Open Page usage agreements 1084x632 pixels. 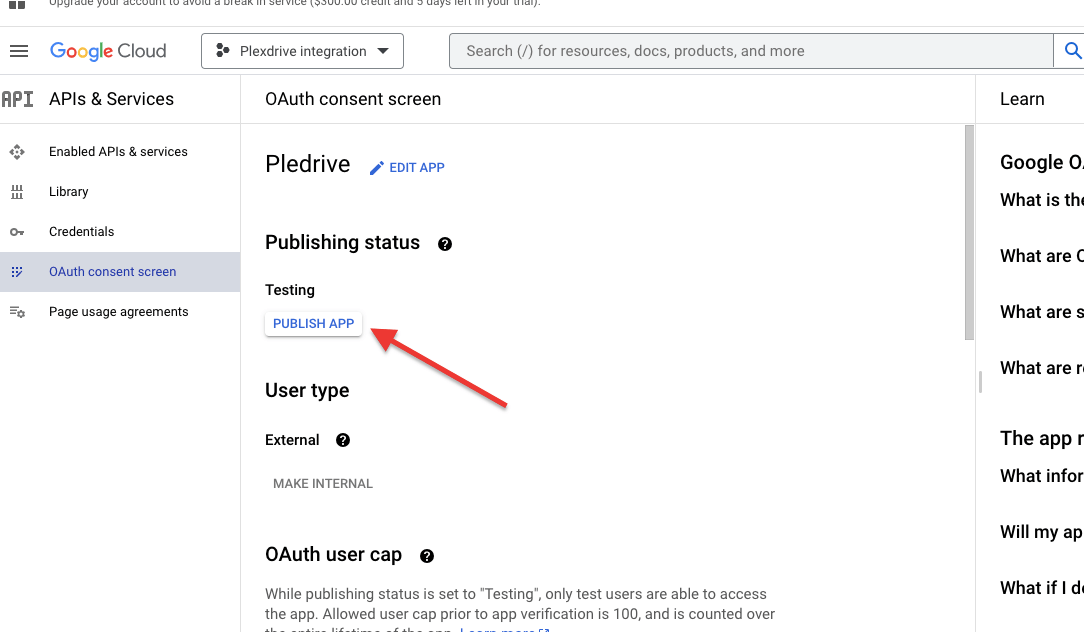point(120,312)
